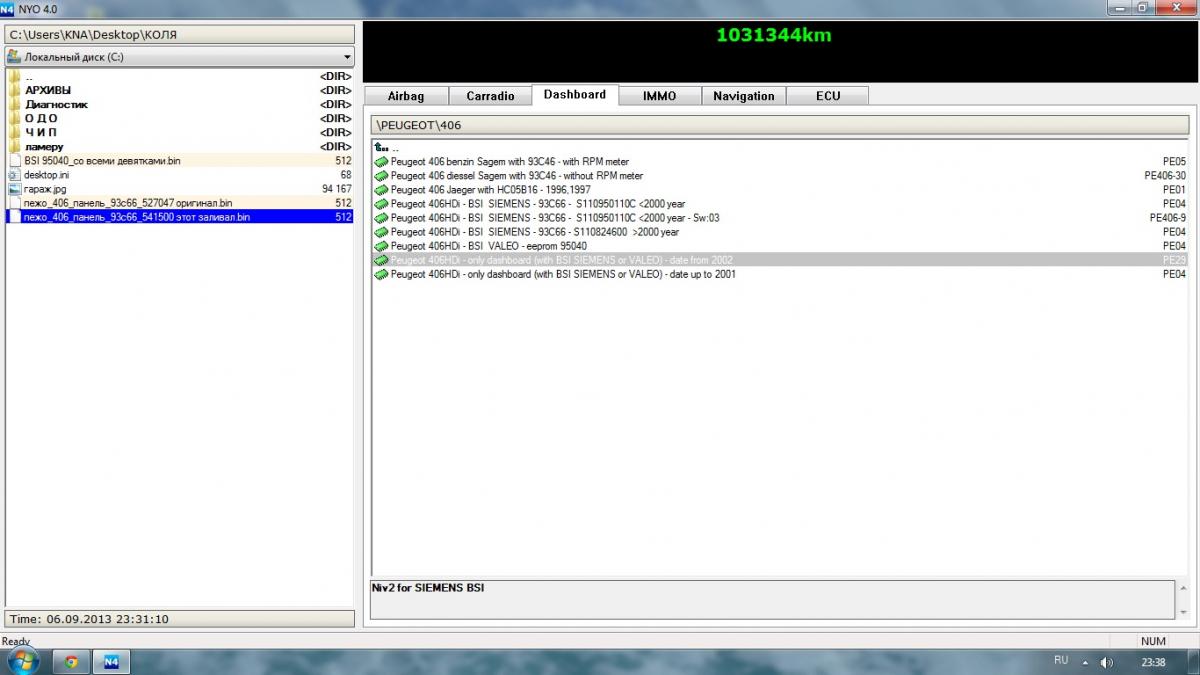Screen dimensions: 1200x675
Task: Click the 23:38 taskbar clock
Action: 1153,662
